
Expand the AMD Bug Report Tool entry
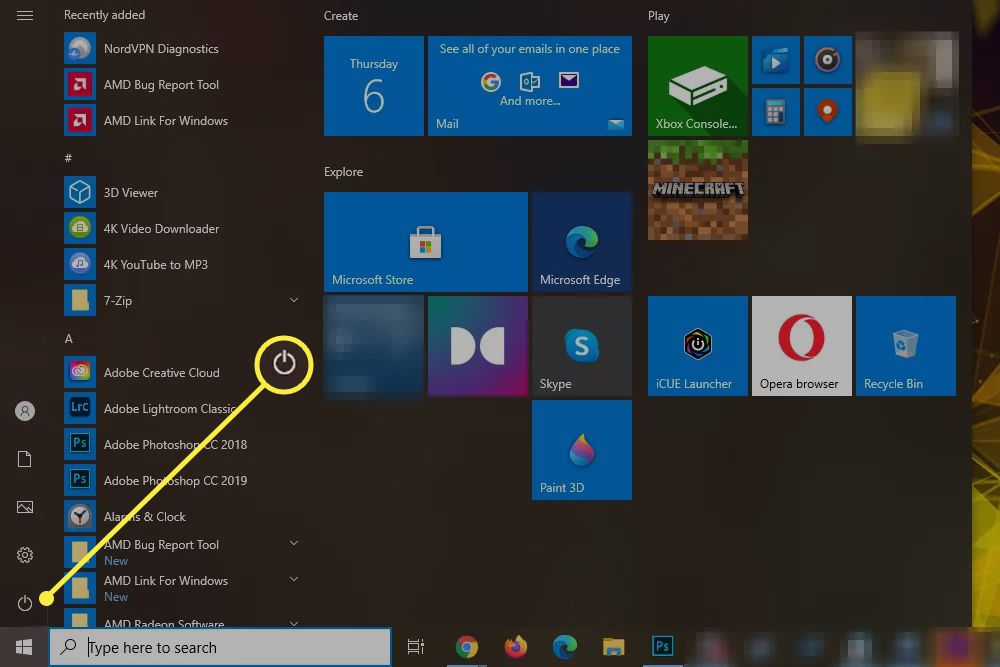click(x=294, y=543)
